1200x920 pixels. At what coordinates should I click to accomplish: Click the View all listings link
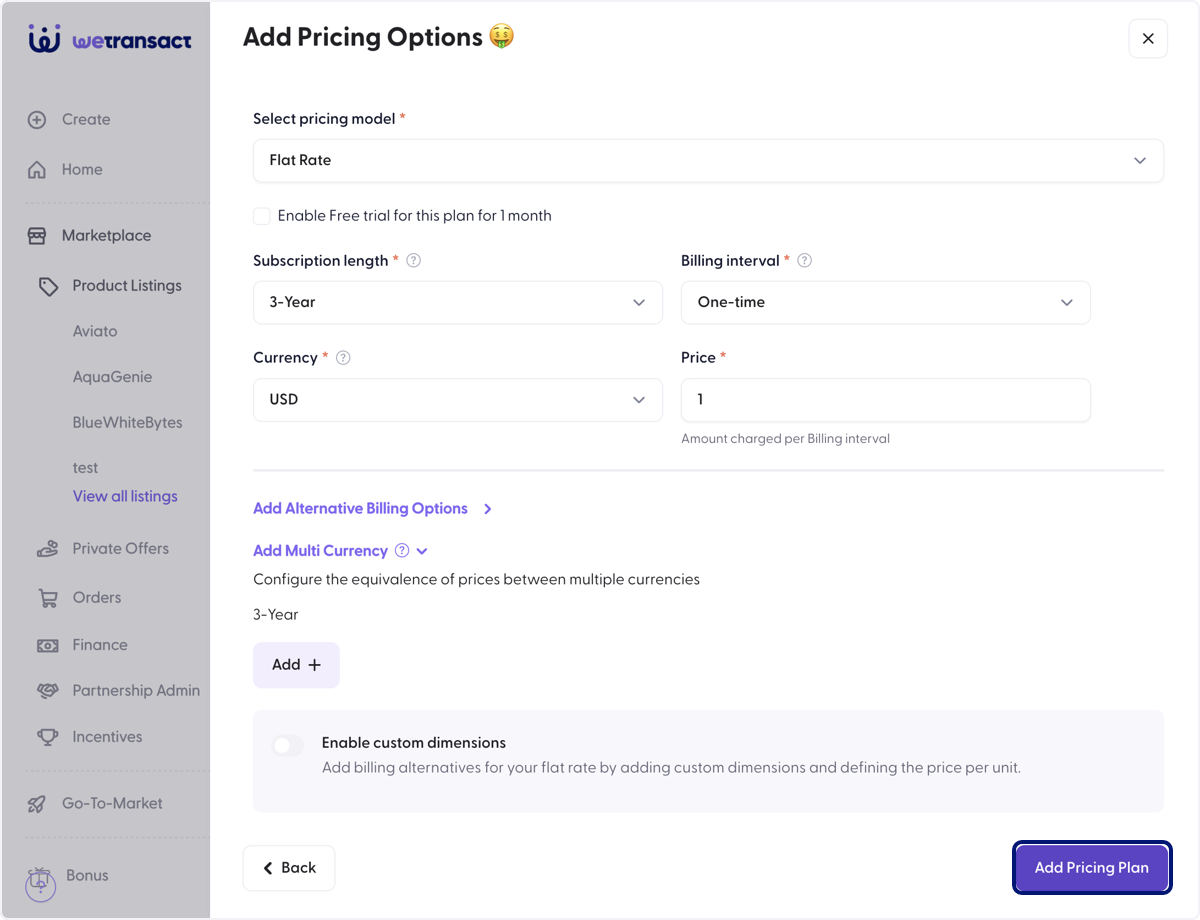125,497
